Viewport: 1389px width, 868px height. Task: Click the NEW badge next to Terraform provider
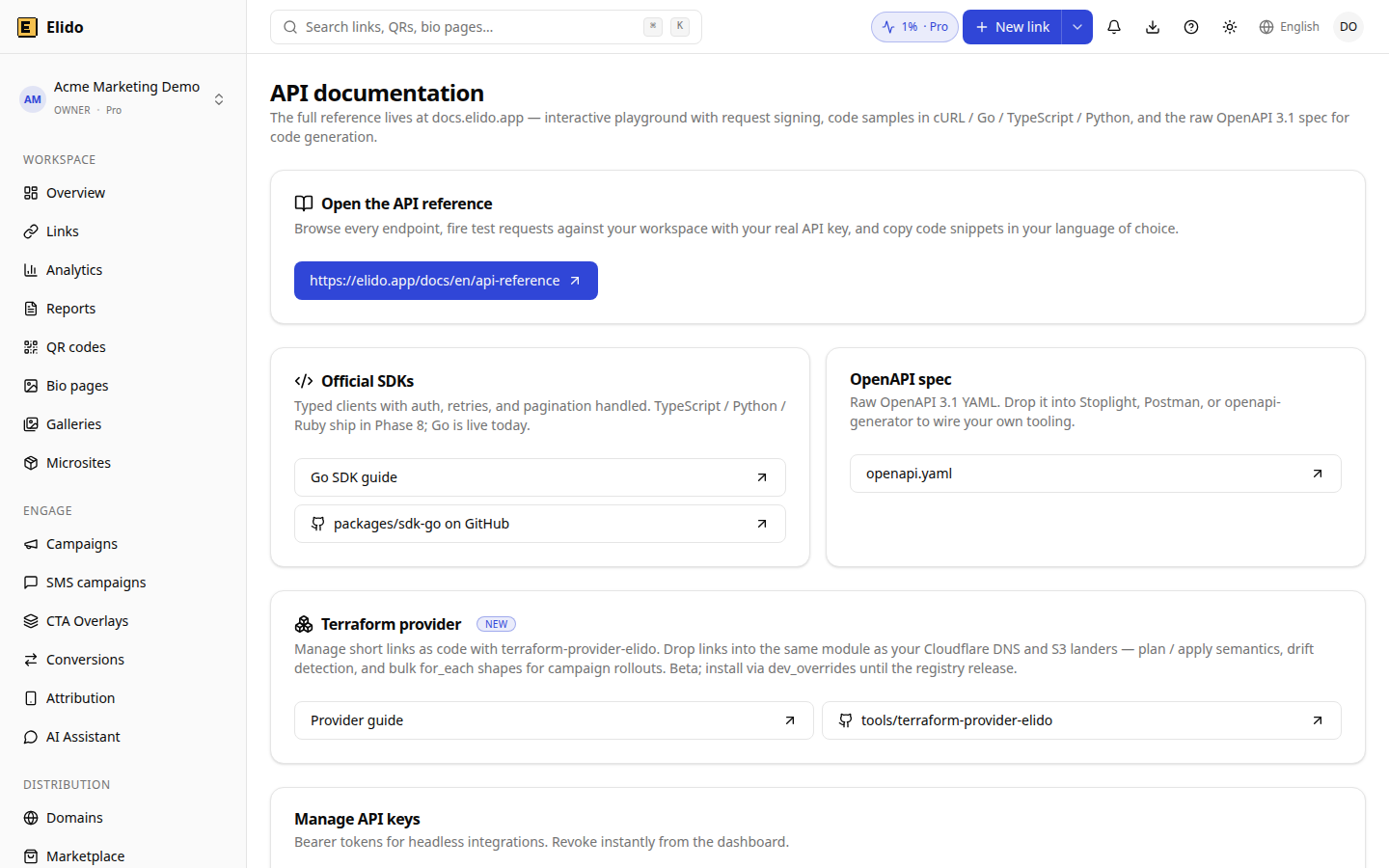(497, 624)
